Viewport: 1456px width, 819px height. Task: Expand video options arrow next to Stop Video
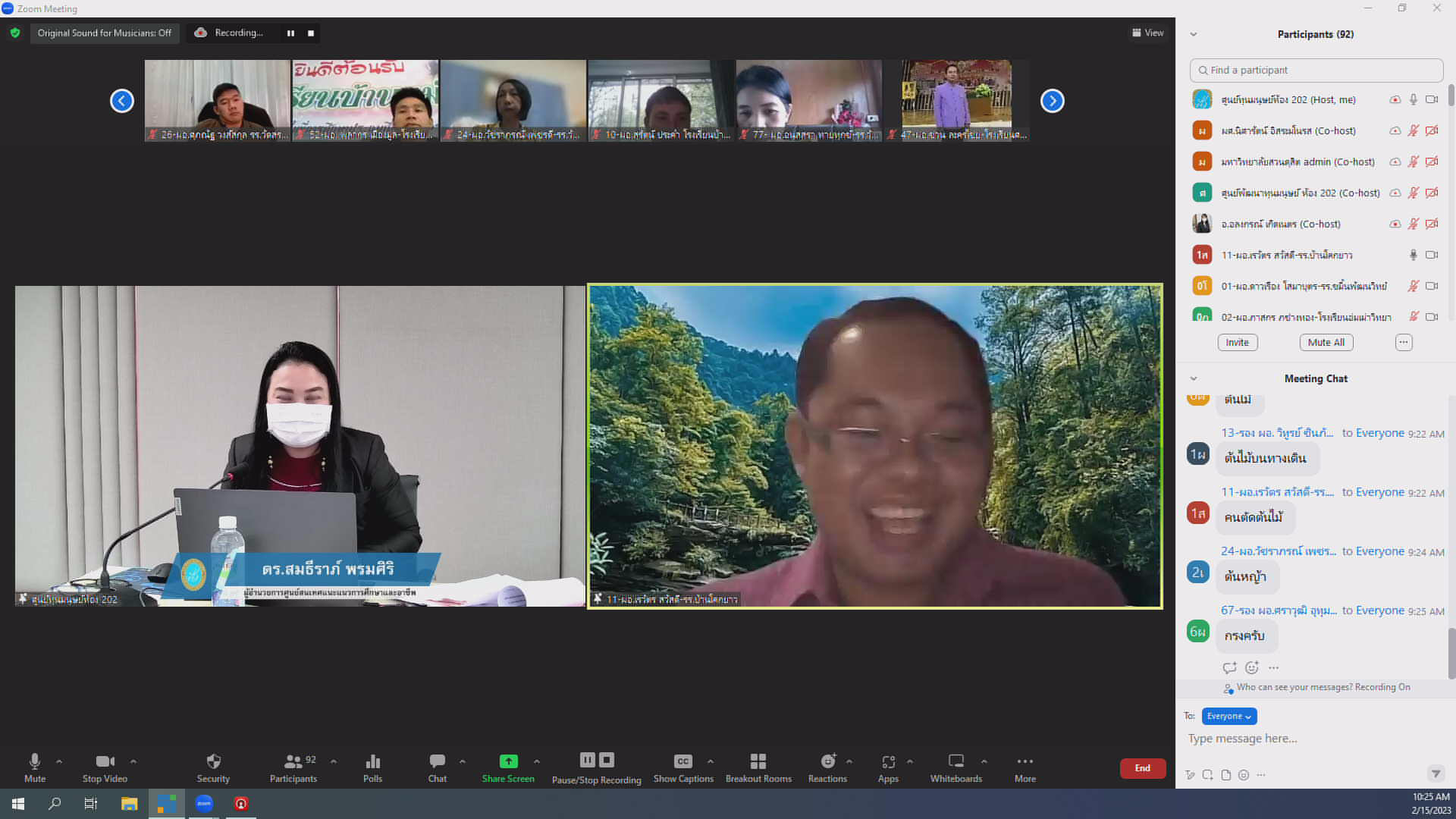tap(133, 761)
